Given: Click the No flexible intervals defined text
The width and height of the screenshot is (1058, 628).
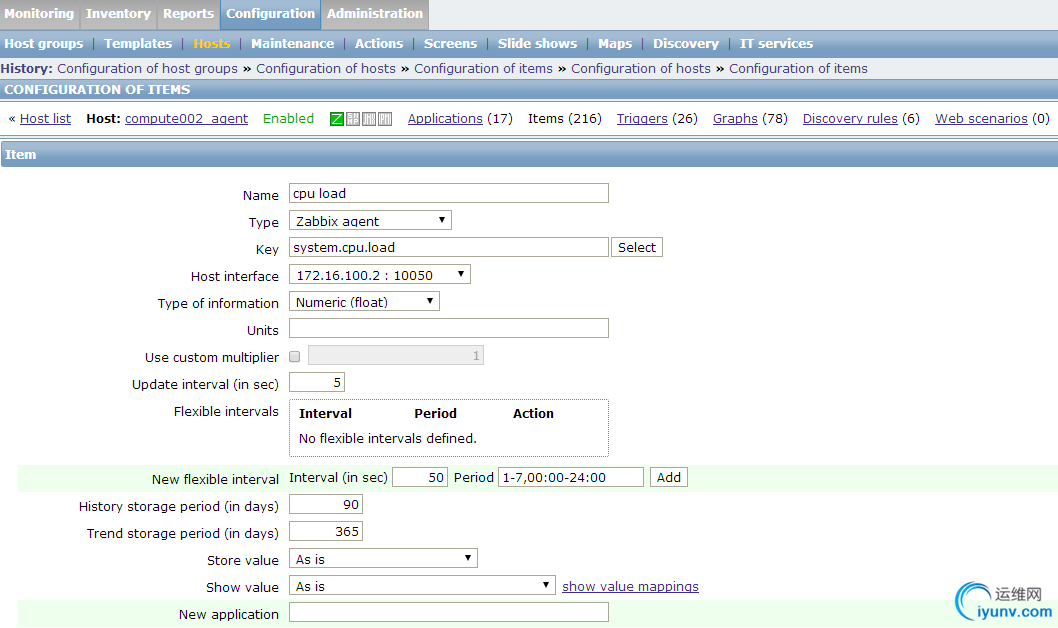Looking at the screenshot, I should (388, 438).
